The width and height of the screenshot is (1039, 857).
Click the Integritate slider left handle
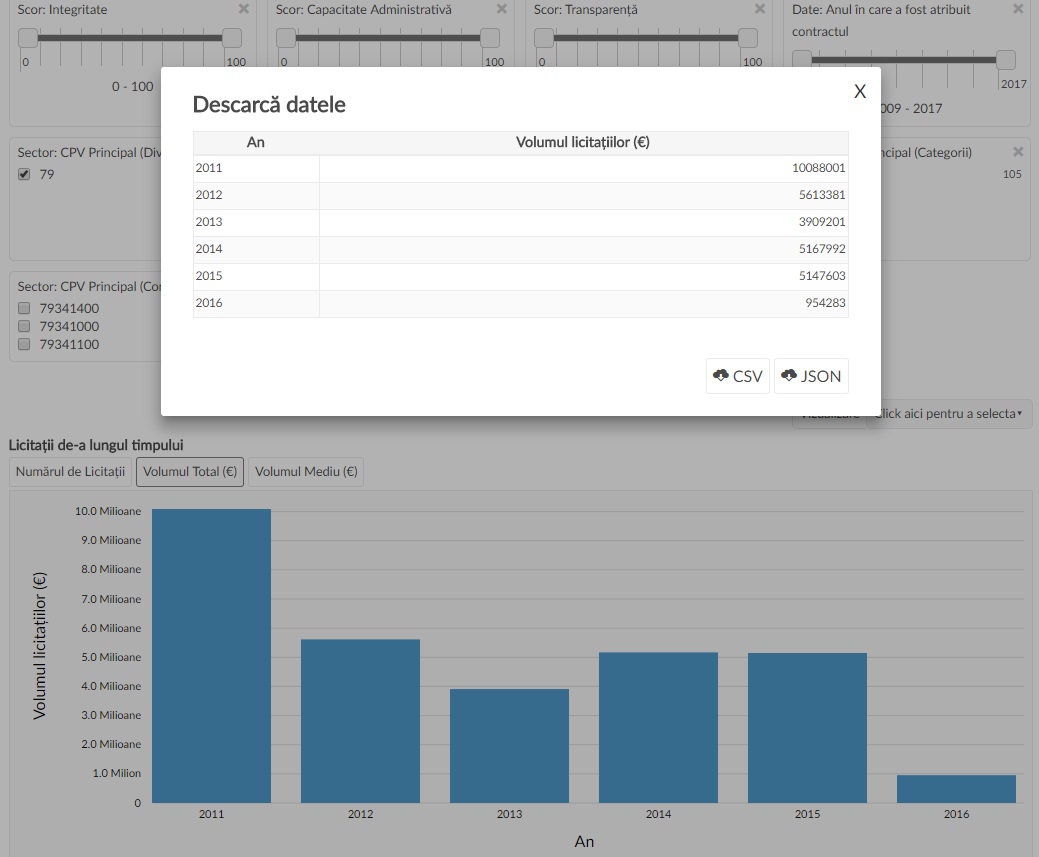28,38
